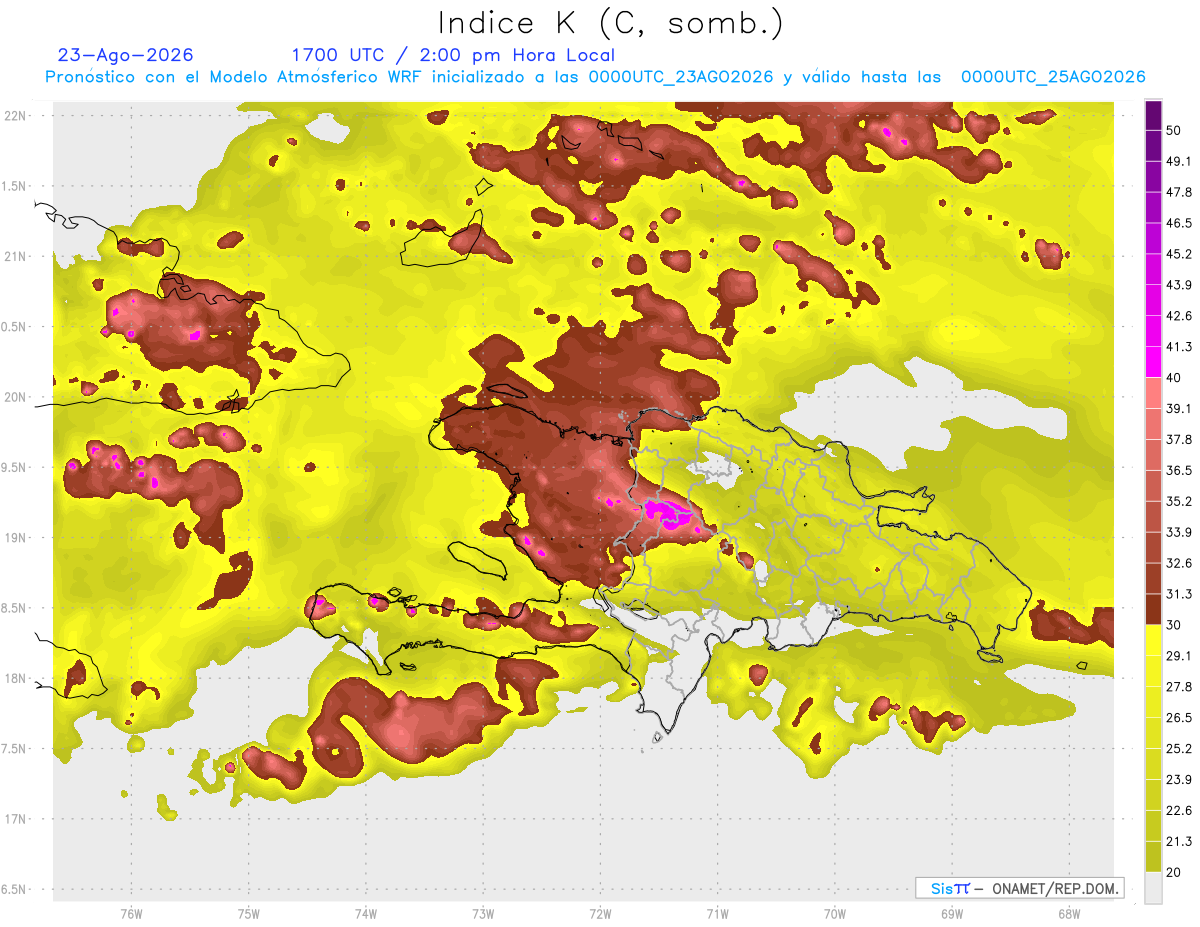The image size is (1200, 927).
Task: Click the "71W" longitude label
Action: tap(717, 913)
